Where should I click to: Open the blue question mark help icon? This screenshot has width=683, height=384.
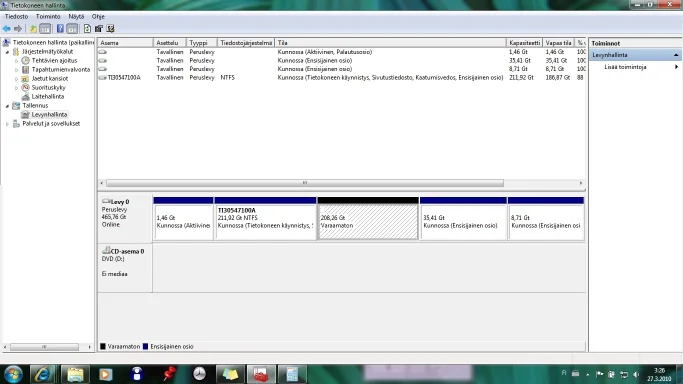tap(60, 29)
